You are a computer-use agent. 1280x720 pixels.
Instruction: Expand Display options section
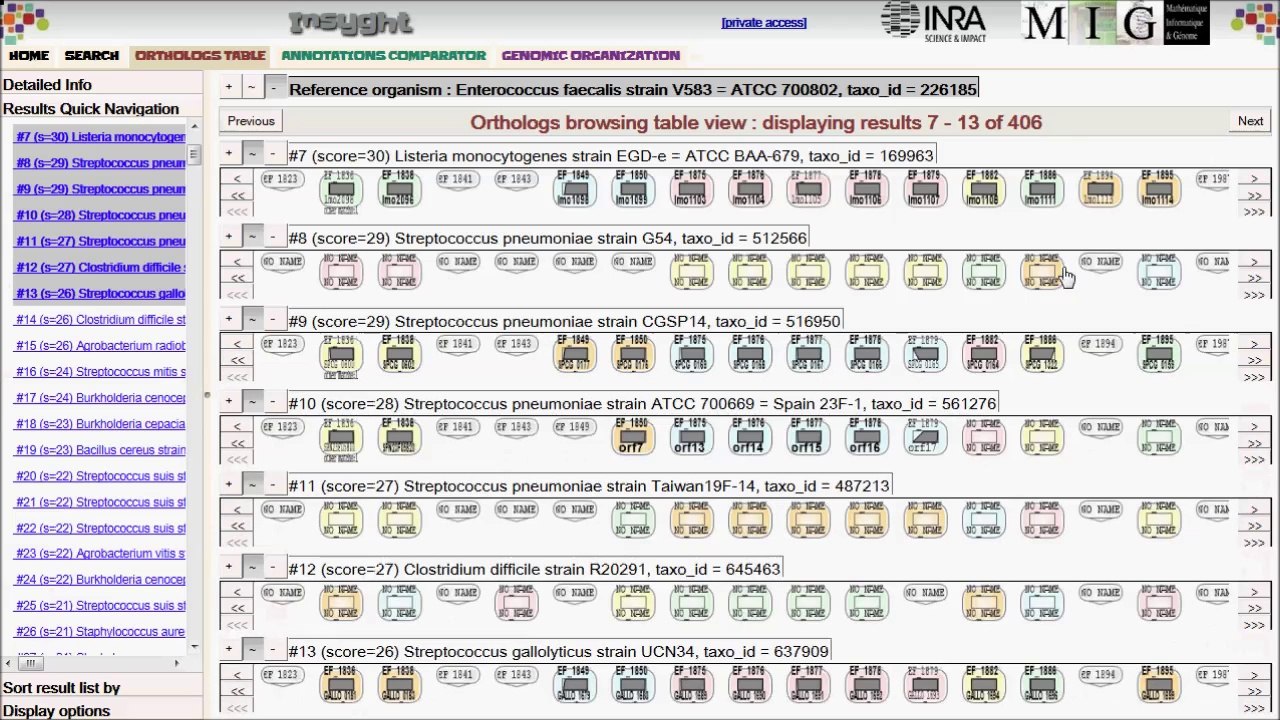(56, 711)
